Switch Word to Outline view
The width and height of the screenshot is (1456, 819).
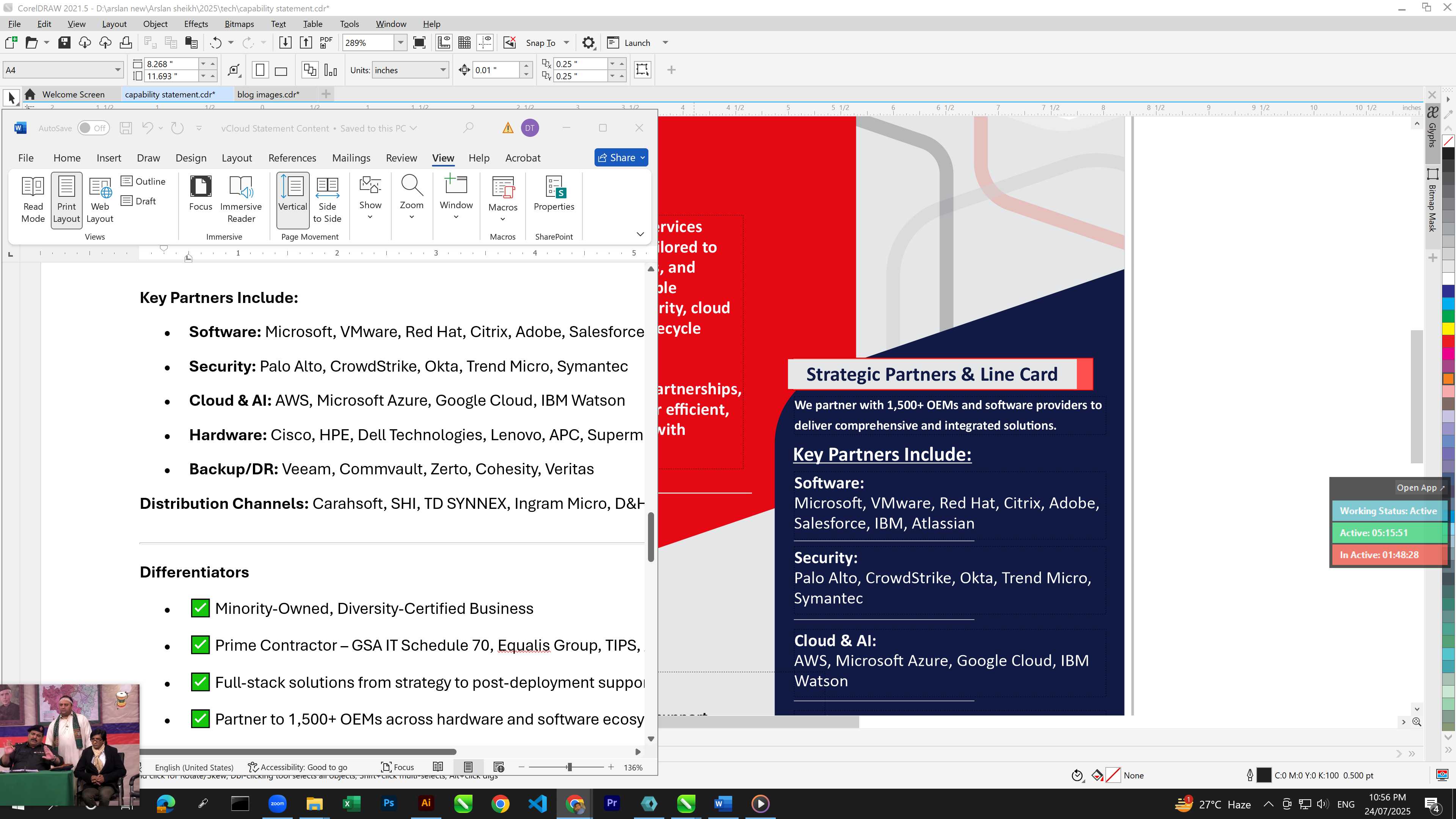(144, 181)
